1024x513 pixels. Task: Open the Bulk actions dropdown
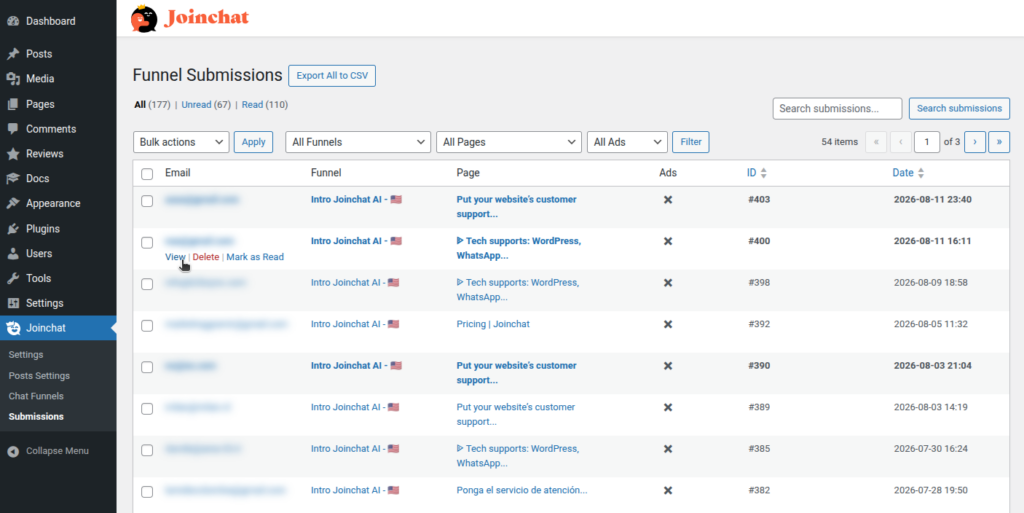click(181, 142)
